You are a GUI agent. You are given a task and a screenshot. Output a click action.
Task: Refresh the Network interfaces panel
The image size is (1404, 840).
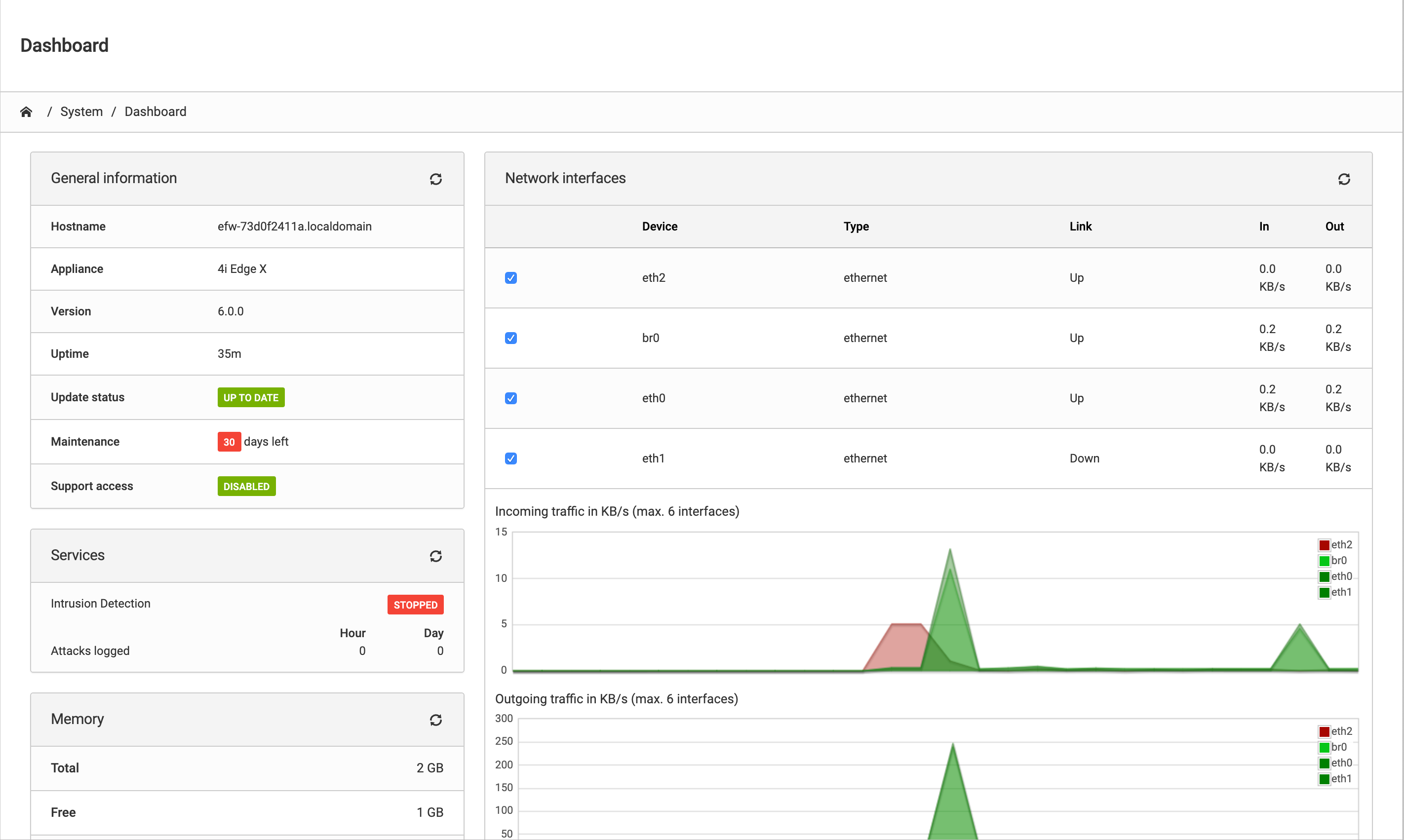(1343, 179)
